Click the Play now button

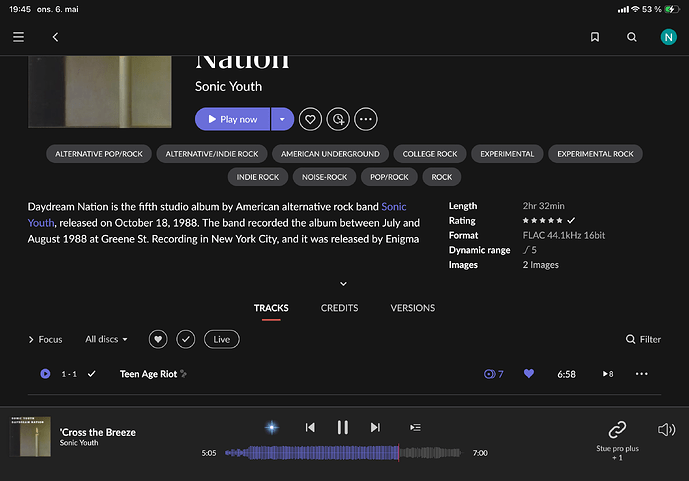[232, 119]
